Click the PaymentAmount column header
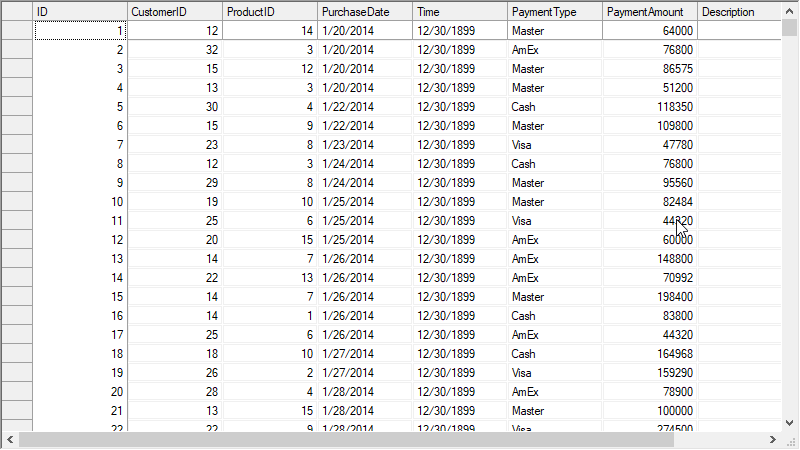Image resolution: width=800 pixels, height=450 pixels. click(x=650, y=12)
